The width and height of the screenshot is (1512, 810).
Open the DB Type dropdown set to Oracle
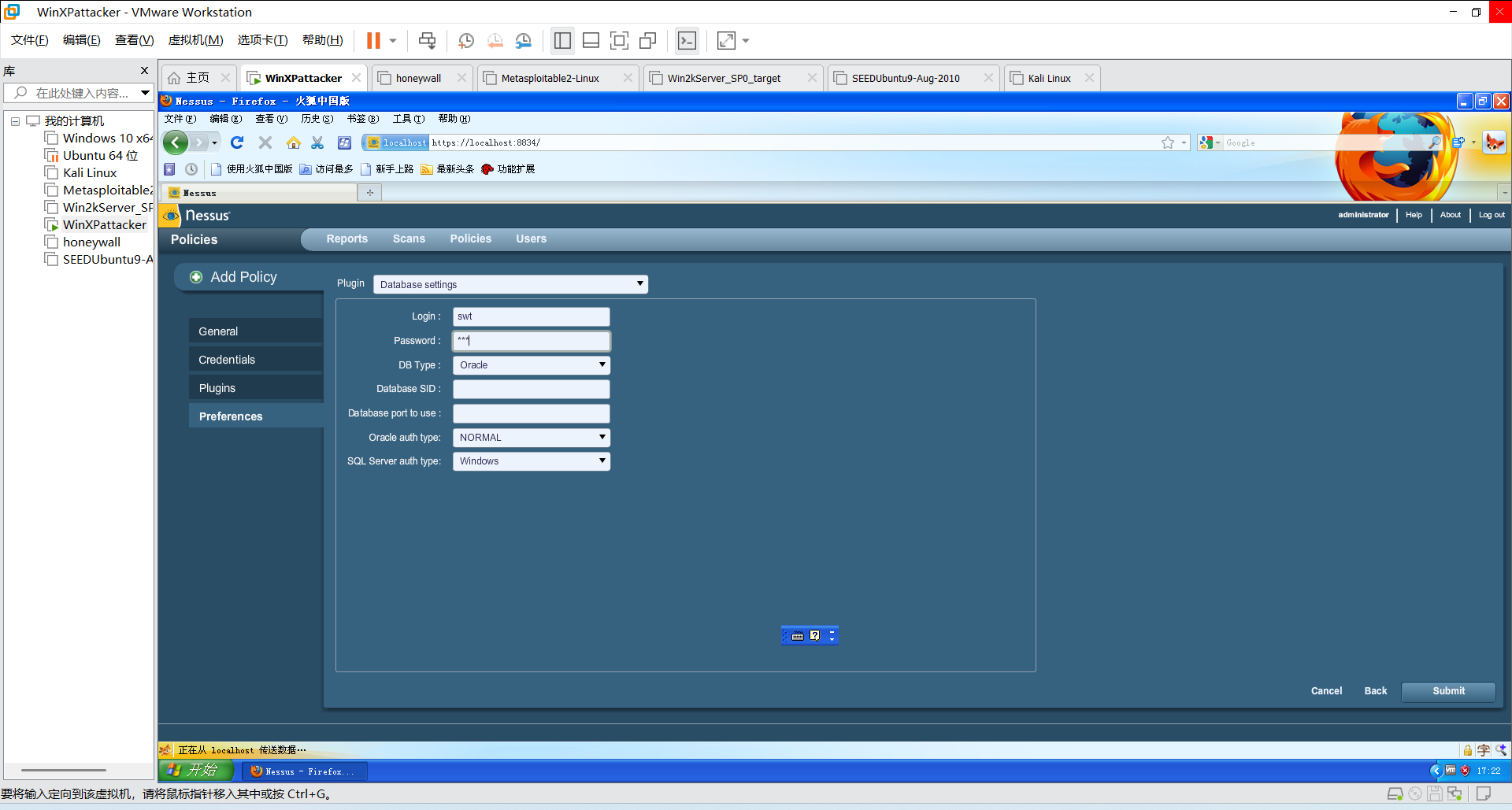click(x=532, y=365)
